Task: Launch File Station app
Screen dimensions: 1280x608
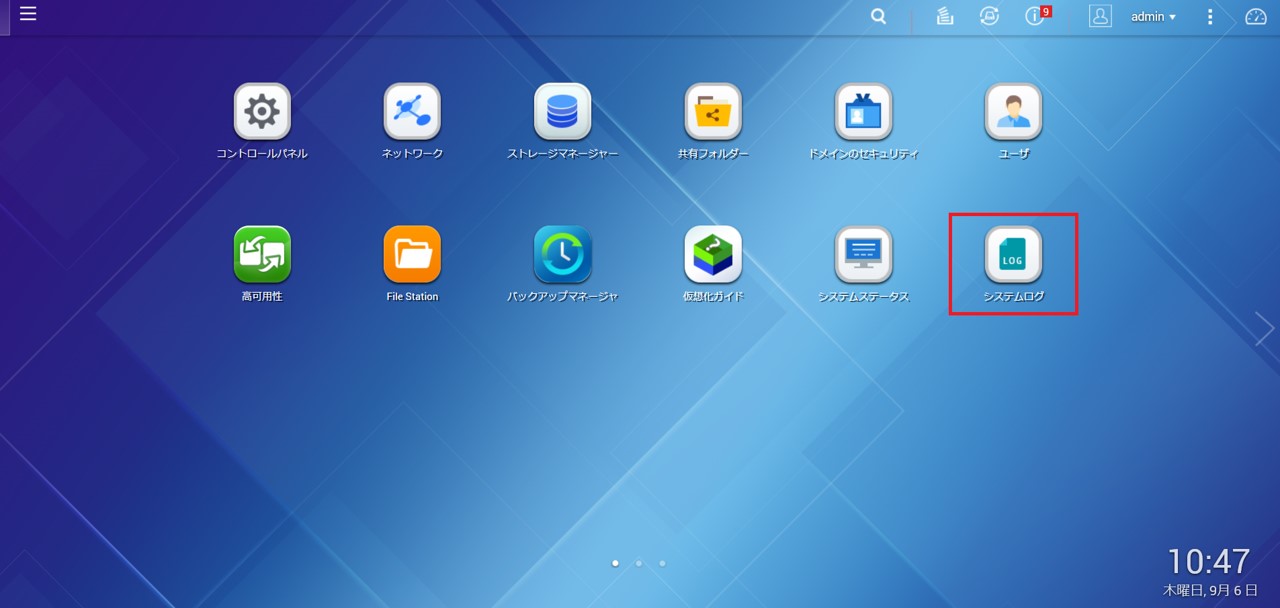Action: [x=412, y=254]
